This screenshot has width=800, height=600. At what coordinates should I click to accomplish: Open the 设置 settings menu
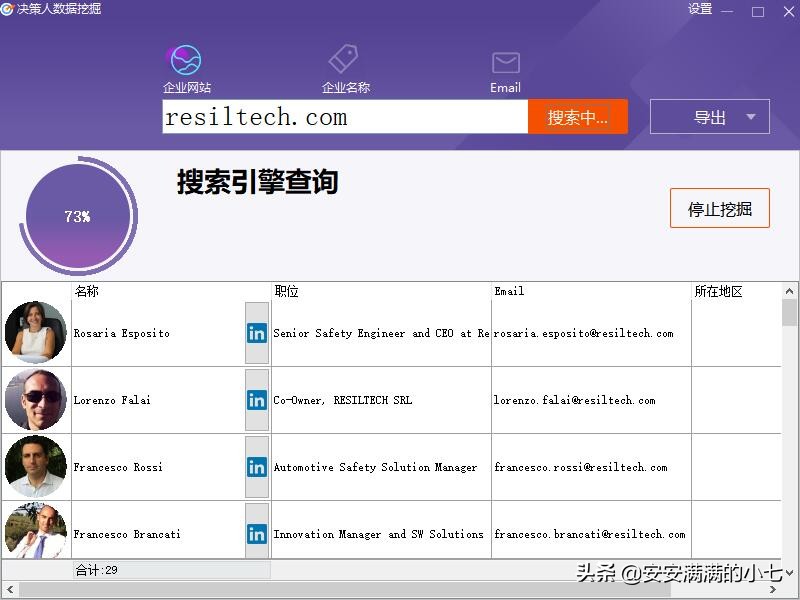tap(700, 10)
